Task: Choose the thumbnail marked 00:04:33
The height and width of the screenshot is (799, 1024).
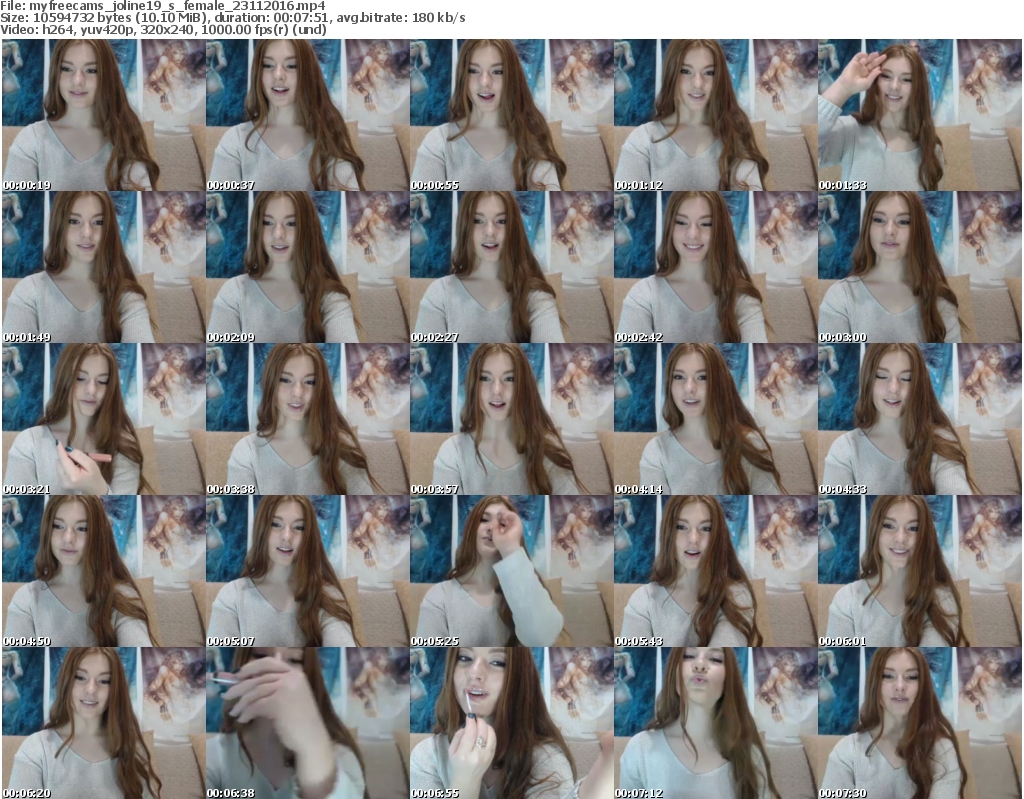Action: (920, 419)
